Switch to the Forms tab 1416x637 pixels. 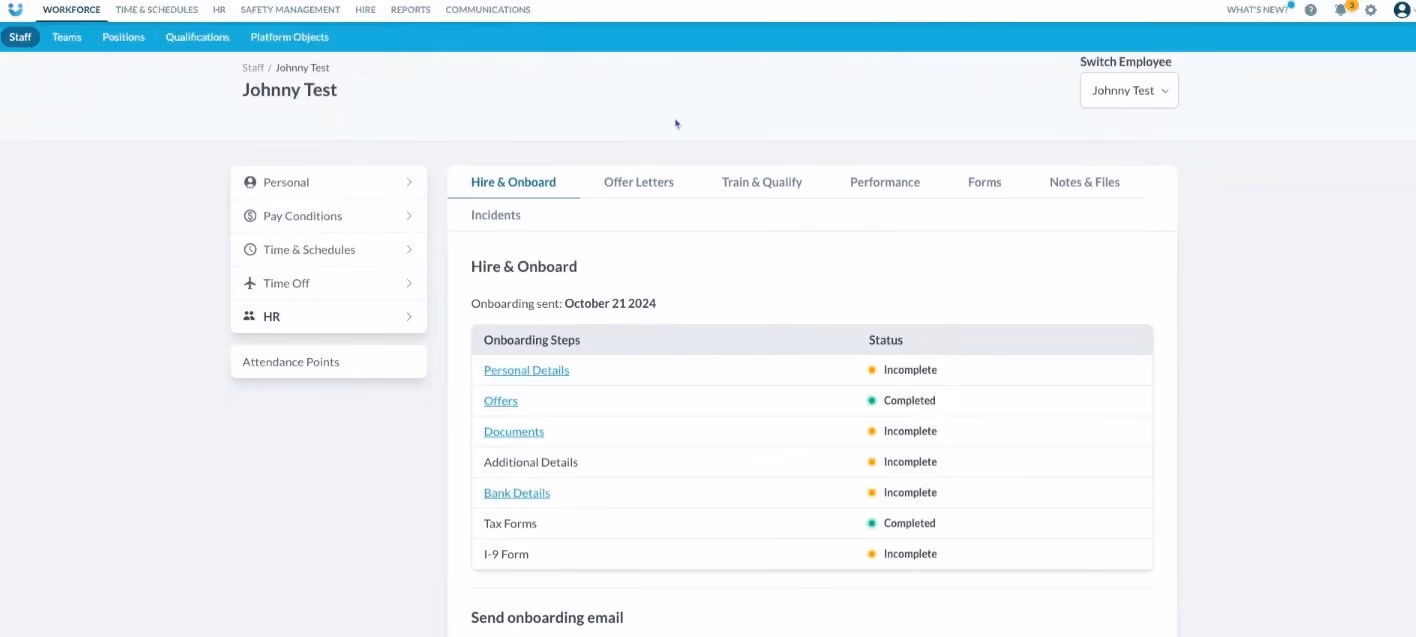[x=985, y=182]
